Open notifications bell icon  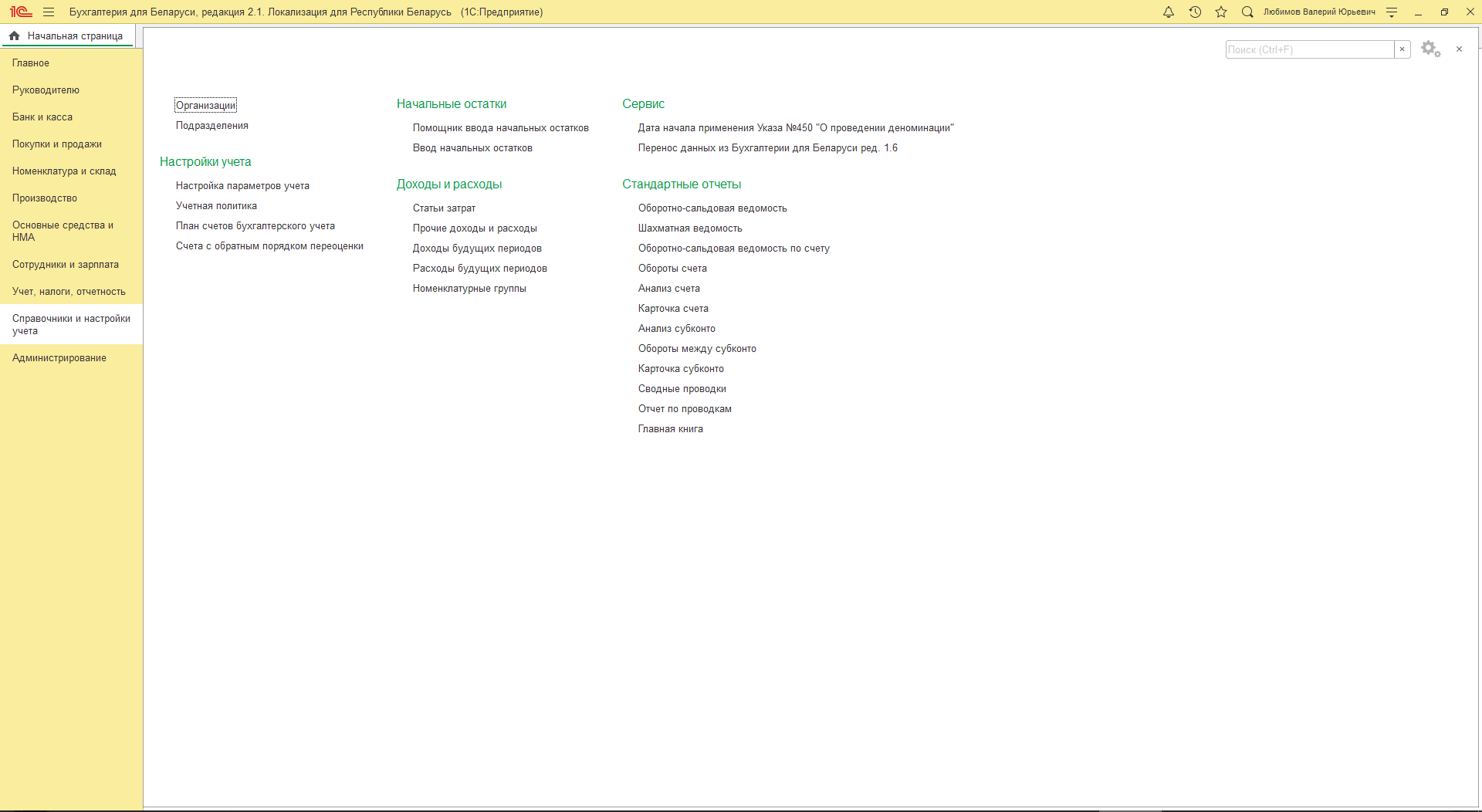[1168, 12]
